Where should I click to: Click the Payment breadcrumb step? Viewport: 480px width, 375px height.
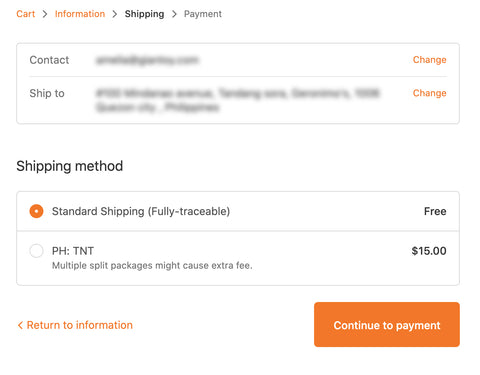pyautogui.click(x=203, y=14)
